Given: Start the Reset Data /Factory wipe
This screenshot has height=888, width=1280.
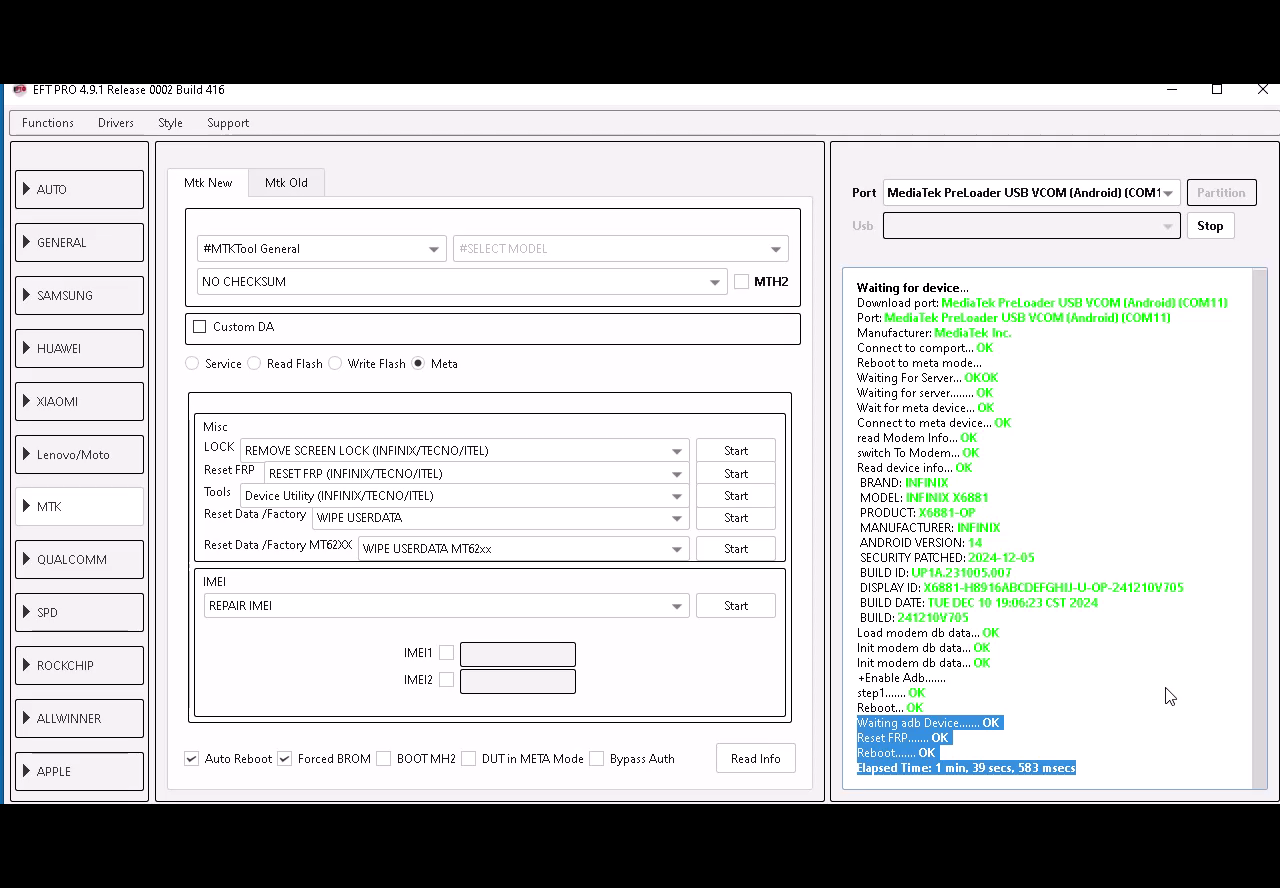Looking at the screenshot, I should pyautogui.click(x=736, y=518).
